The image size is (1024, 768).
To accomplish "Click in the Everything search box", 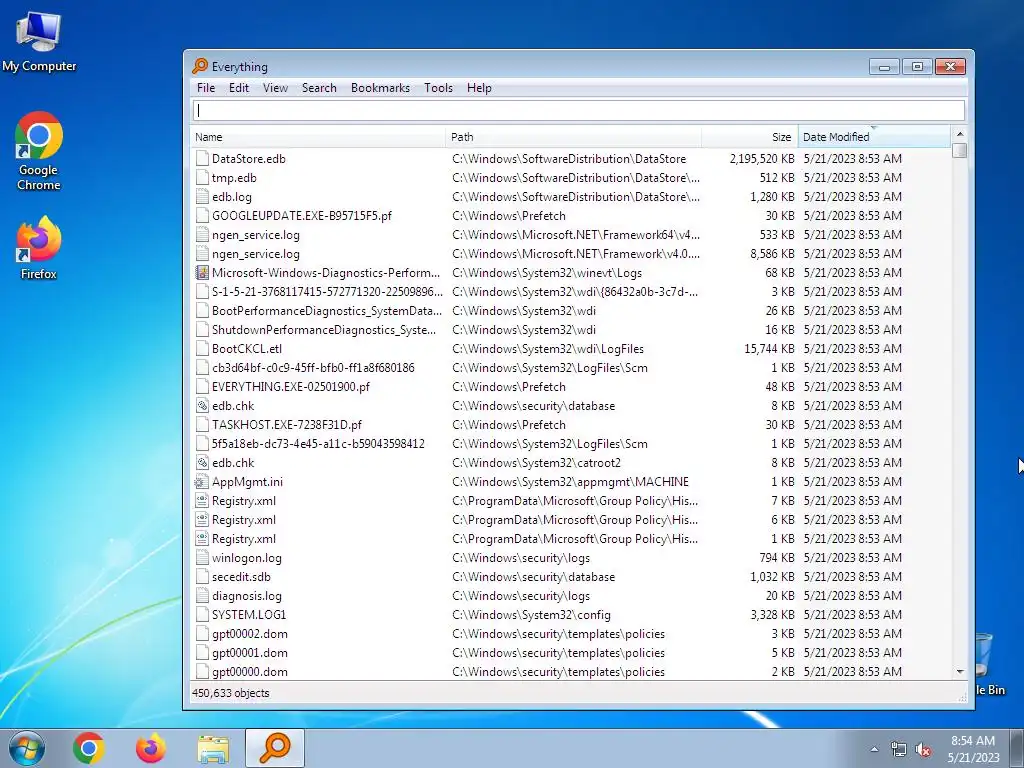I will pyautogui.click(x=579, y=110).
